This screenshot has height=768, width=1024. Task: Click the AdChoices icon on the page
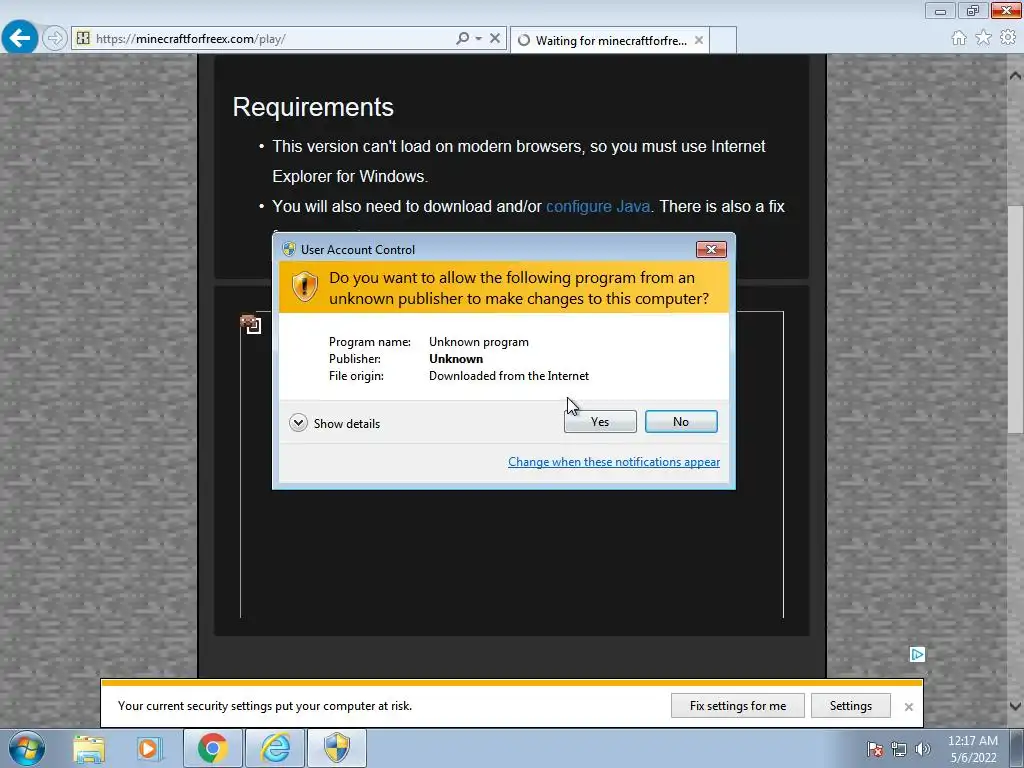pos(917,654)
